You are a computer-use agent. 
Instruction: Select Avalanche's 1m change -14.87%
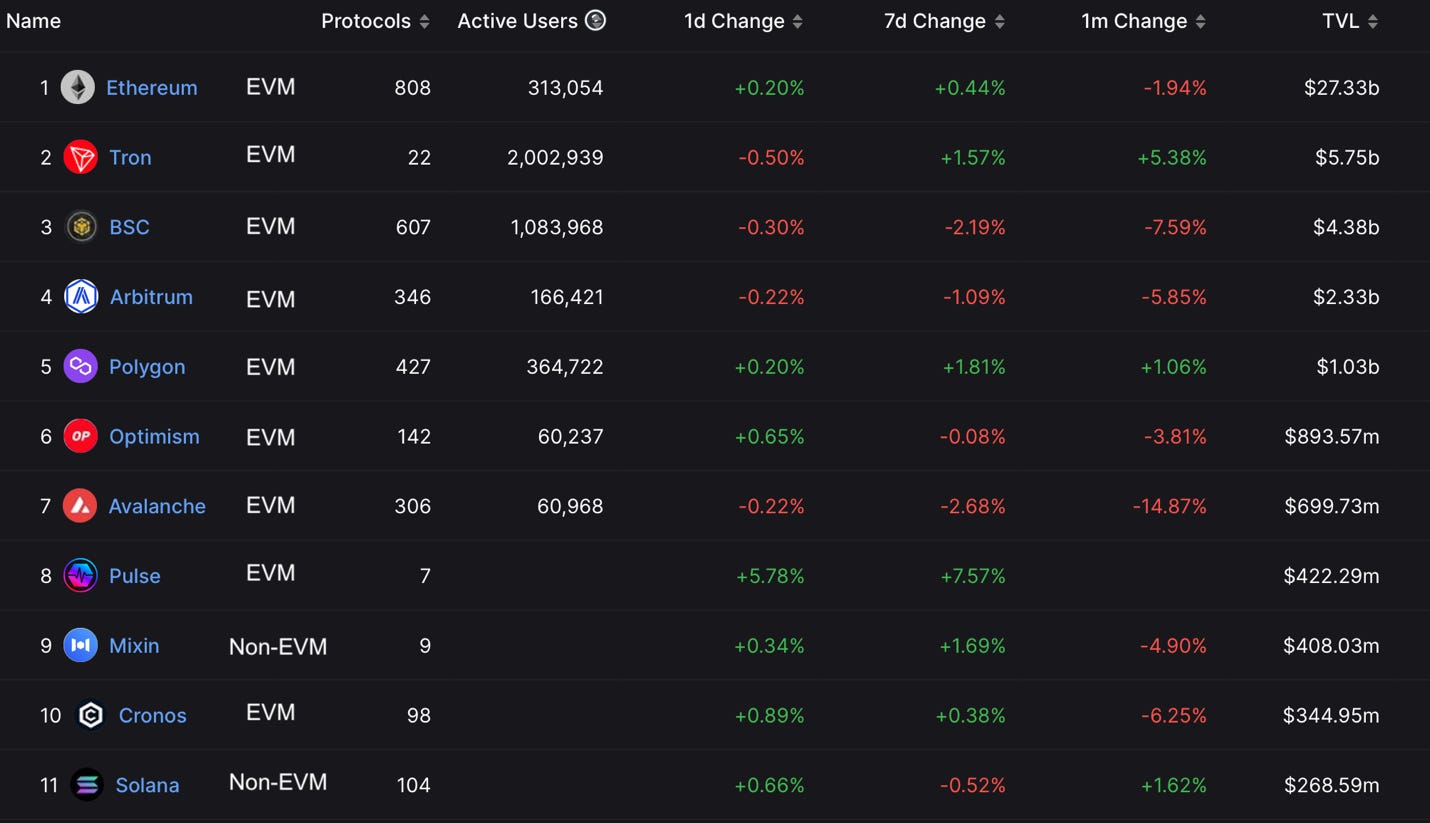tap(1170, 506)
